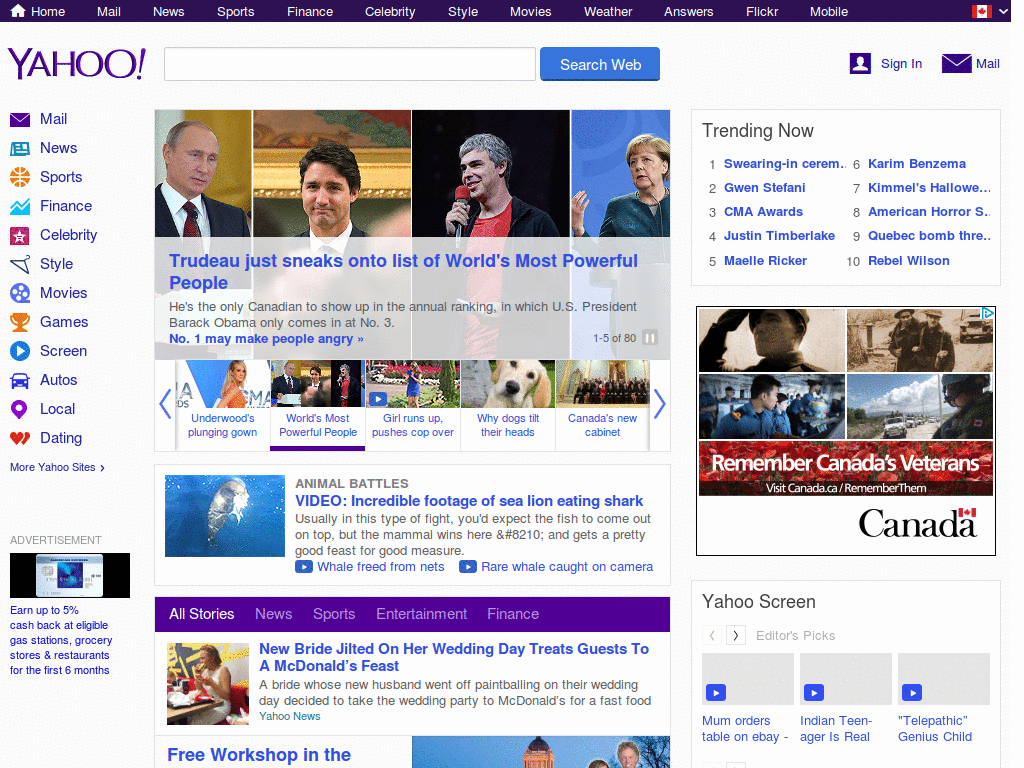Image resolution: width=1024 pixels, height=768 pixels.
Task: Open the bride McDonald's story thumbnail
Action: (208, 684)
